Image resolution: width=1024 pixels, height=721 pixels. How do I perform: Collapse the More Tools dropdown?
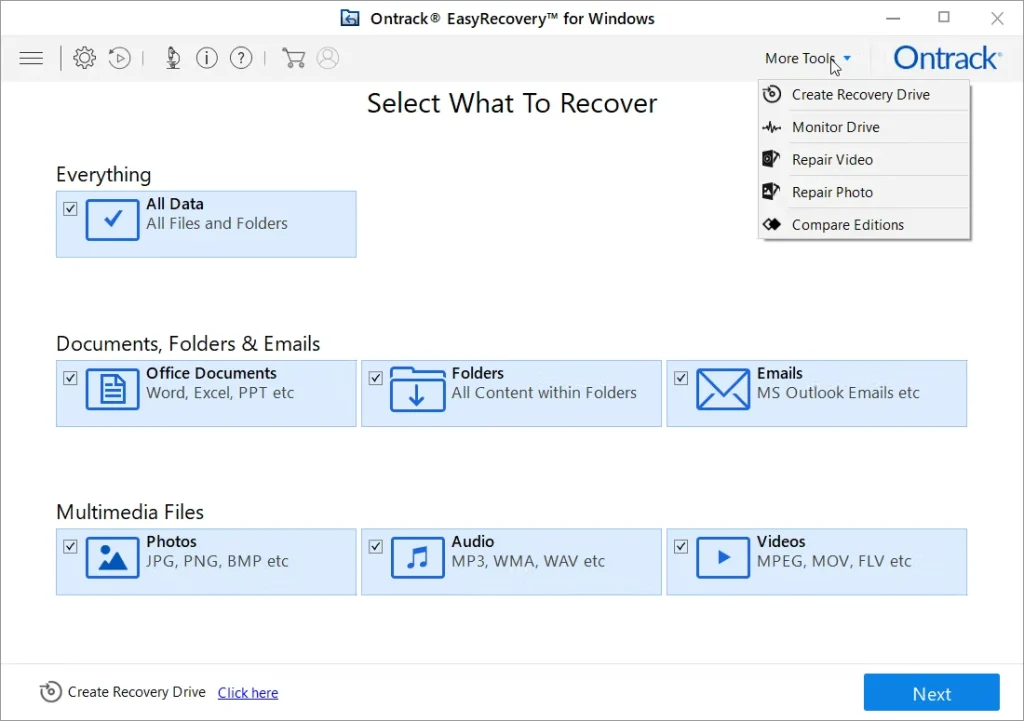click(x=807, y=58)
